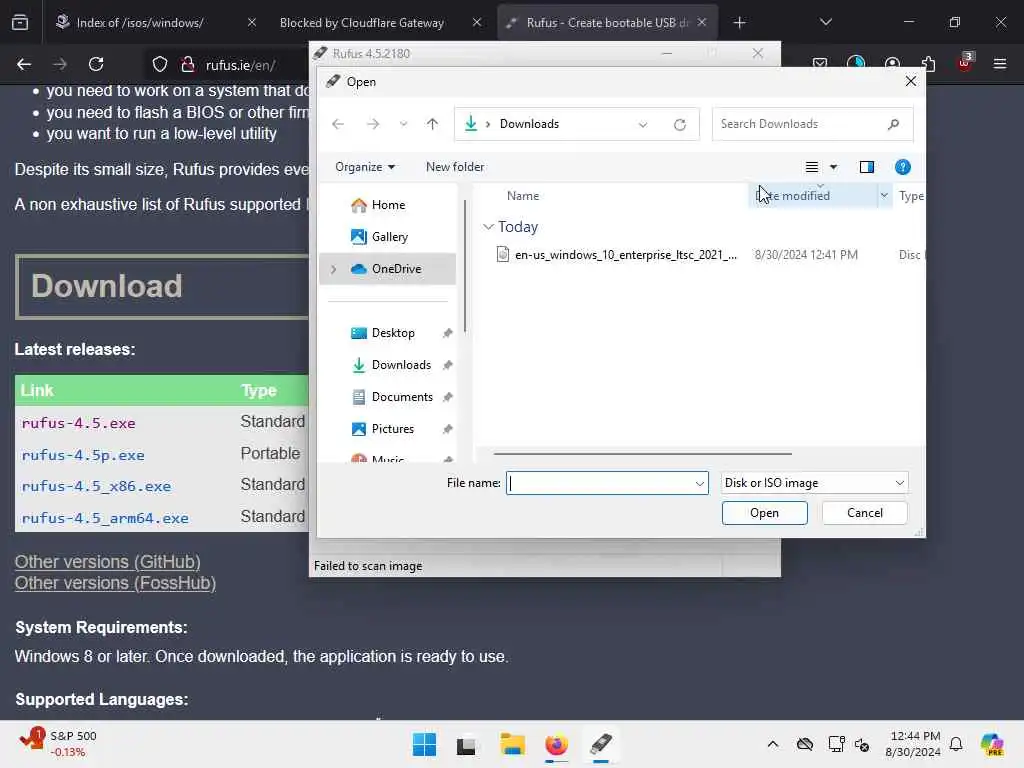Click the search magnifier icon
Image resolution: width=1024 pixels, height=768 pixels.
click(x=893, y=124)
